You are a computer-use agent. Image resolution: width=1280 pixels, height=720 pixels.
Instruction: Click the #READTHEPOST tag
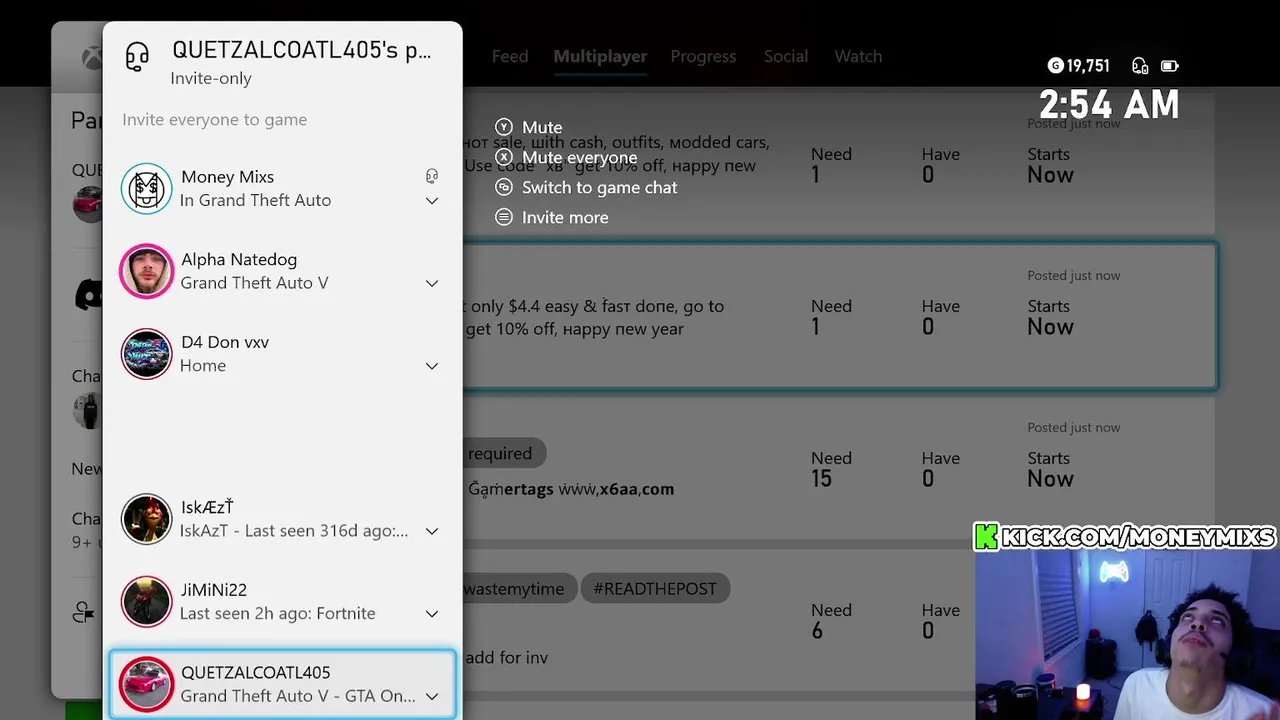click(655, 588)
